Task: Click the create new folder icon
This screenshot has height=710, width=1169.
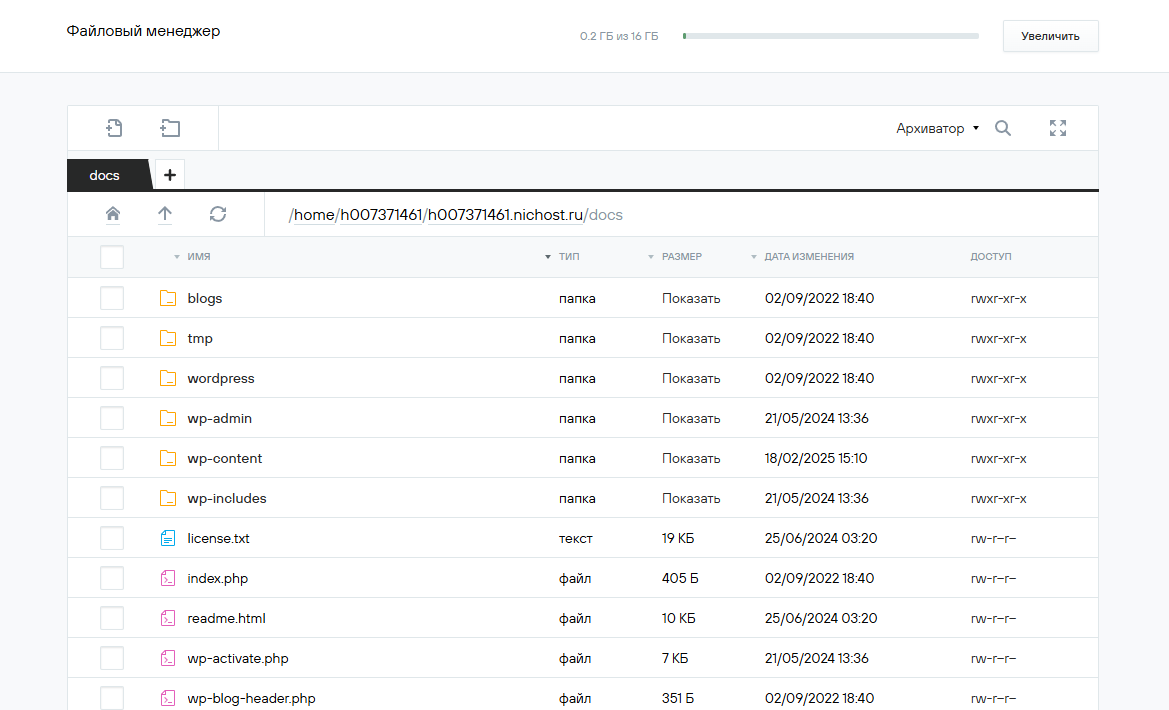Action: [170, 128]
